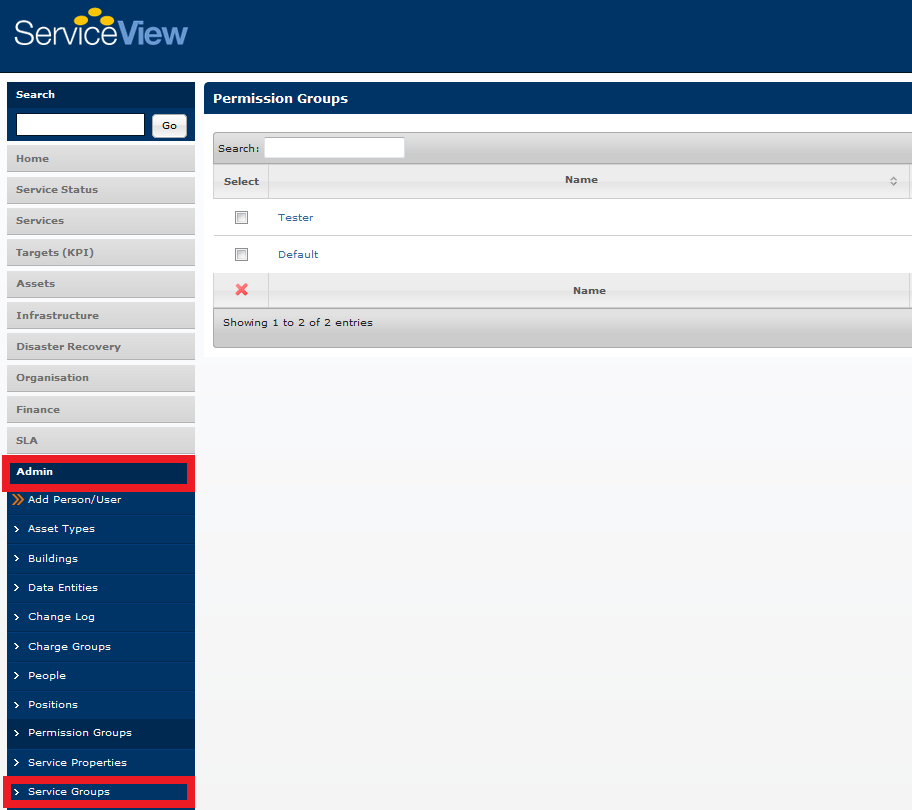Viewport: 912px width, 810px height.
Task: Open the Services menu item
Action: [x=101, y=221]
